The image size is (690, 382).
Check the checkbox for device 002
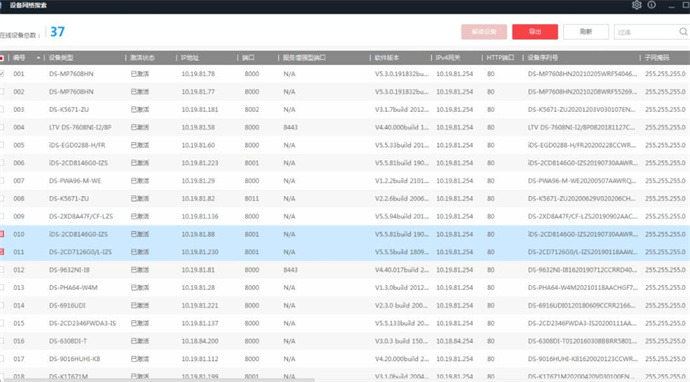click(x=2, y=92)
